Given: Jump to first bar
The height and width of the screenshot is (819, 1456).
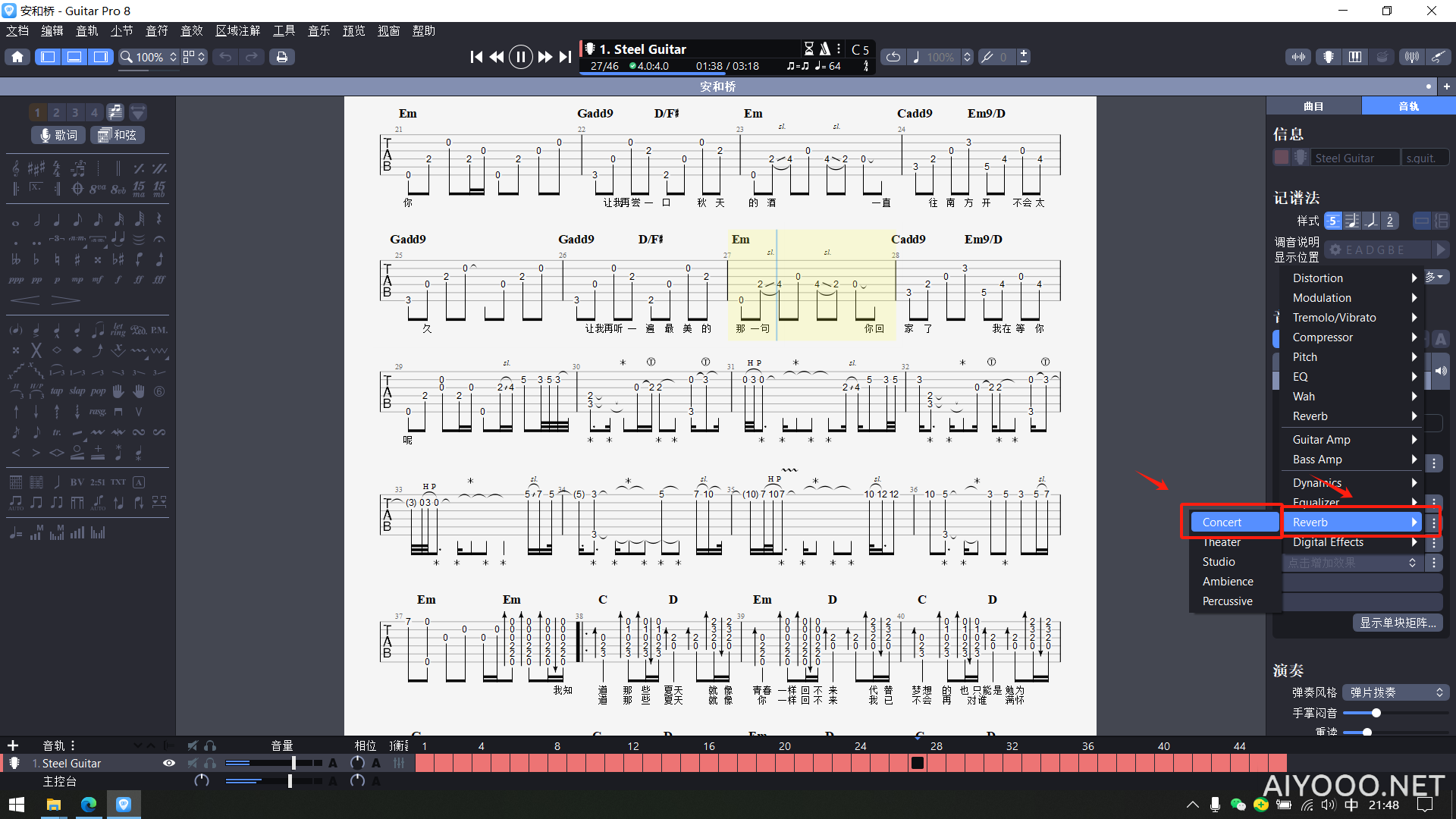Looking at the screenshot, I should click(476, 57).
